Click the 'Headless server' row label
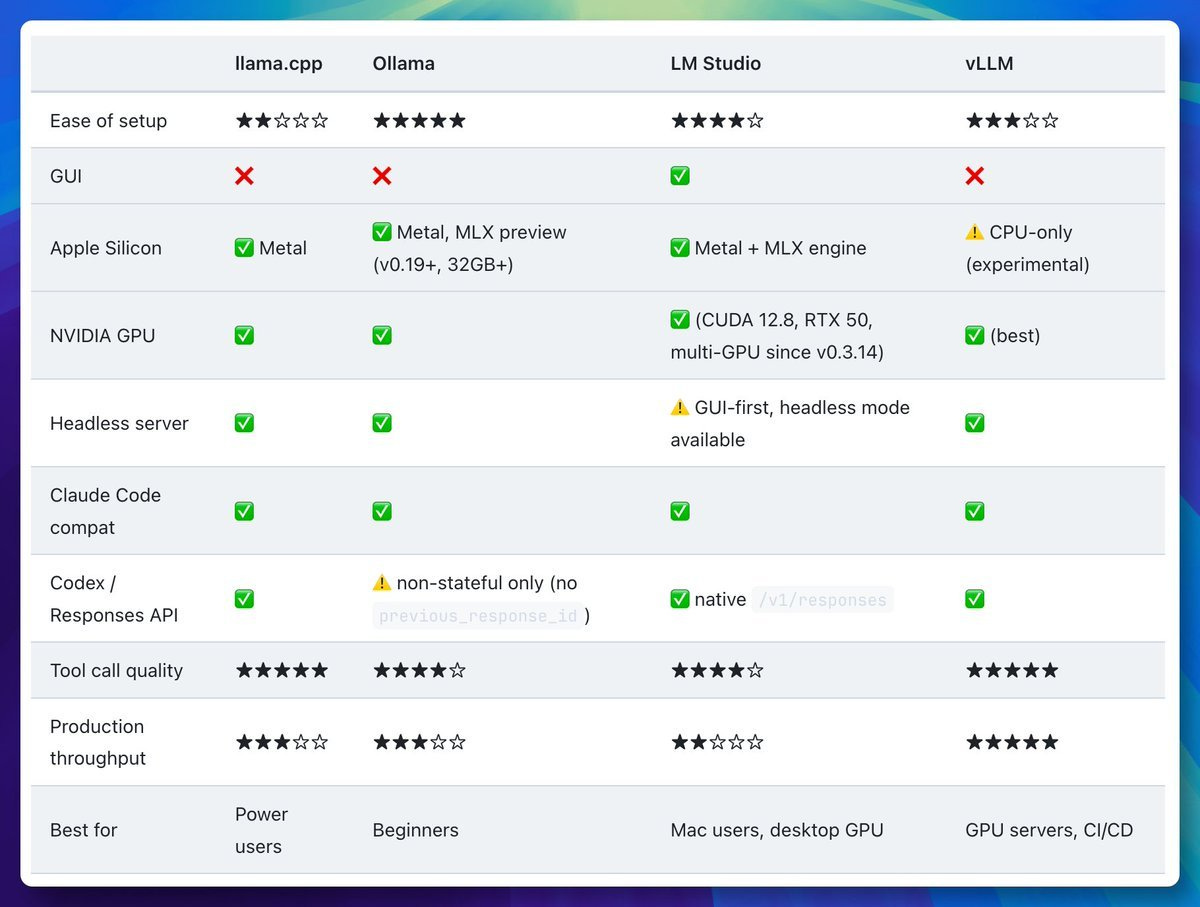This screenshot has height=907, width=1200. [119, 423]
